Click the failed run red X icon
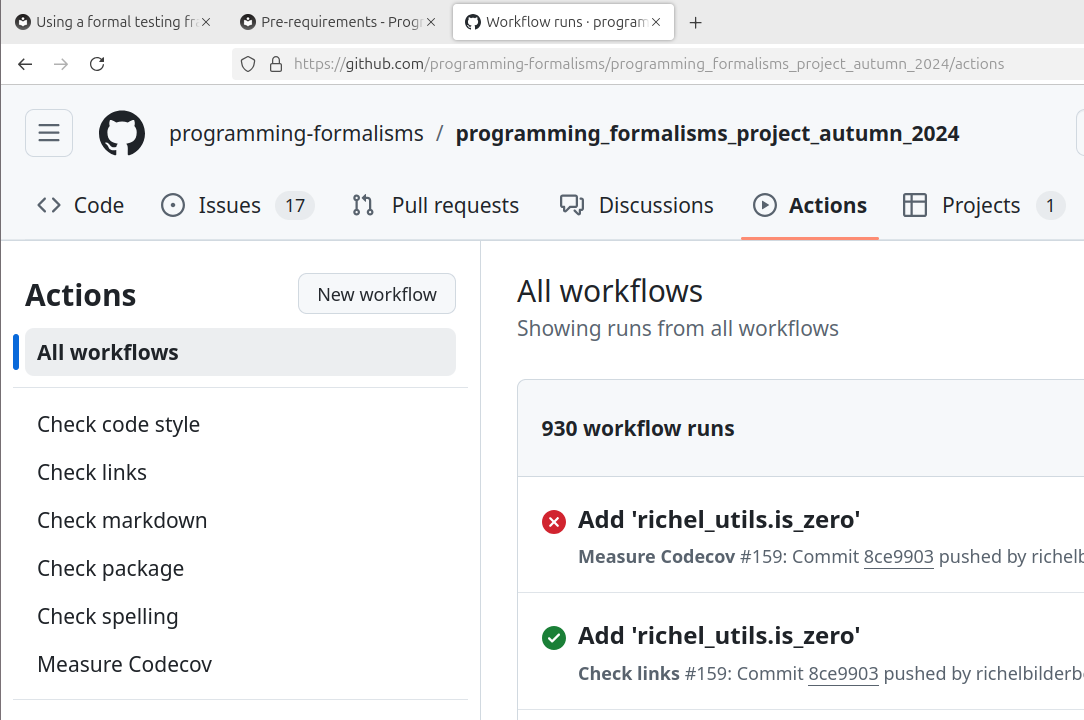Viewport: 1084px width, 720px height. pos(553,521)
